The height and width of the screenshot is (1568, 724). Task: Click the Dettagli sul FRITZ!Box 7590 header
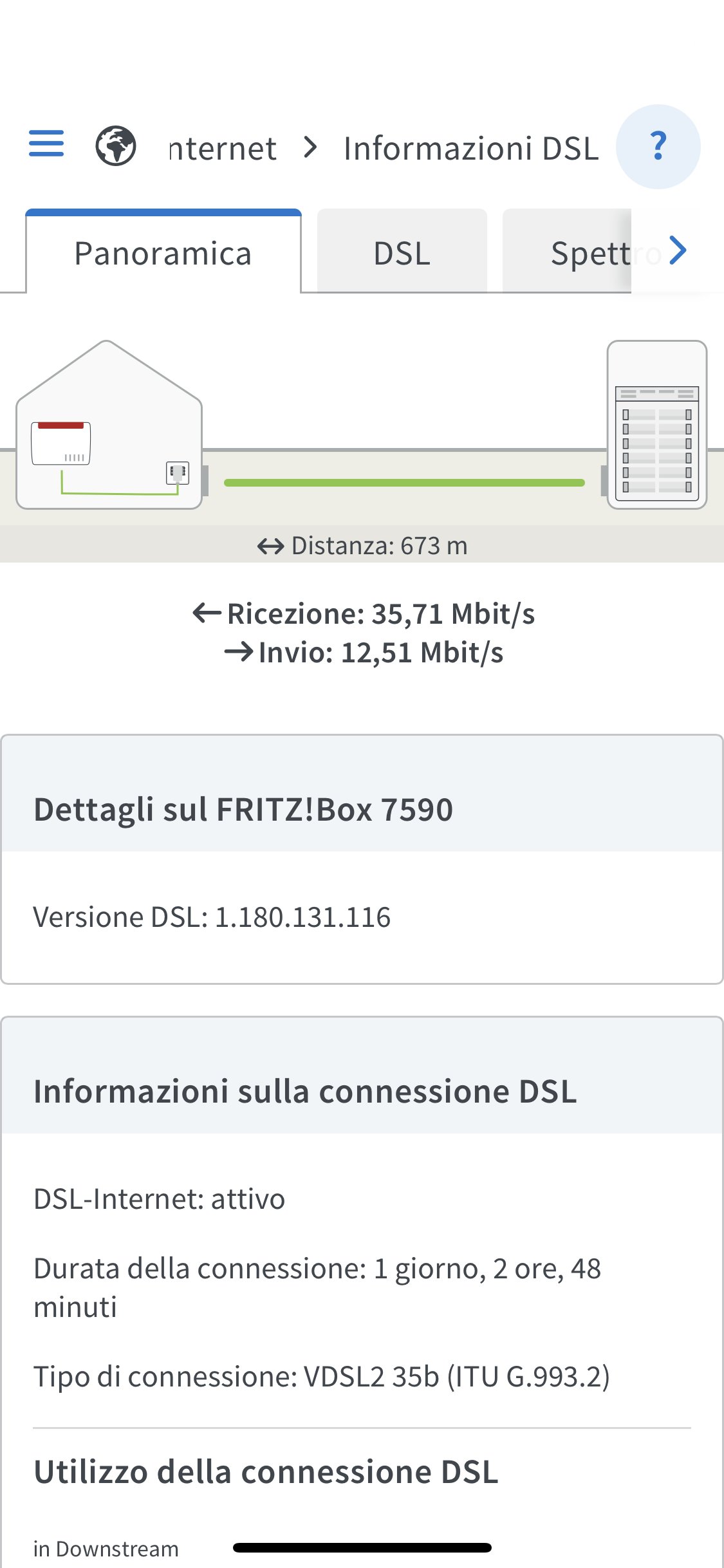point(243,809)
